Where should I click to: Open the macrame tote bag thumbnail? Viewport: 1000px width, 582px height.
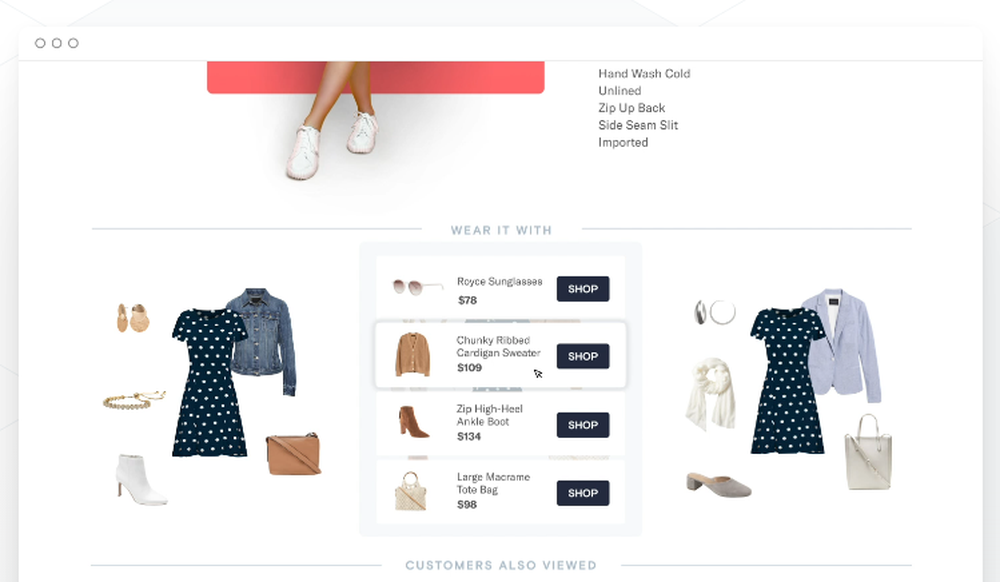(x=410, y=491)
